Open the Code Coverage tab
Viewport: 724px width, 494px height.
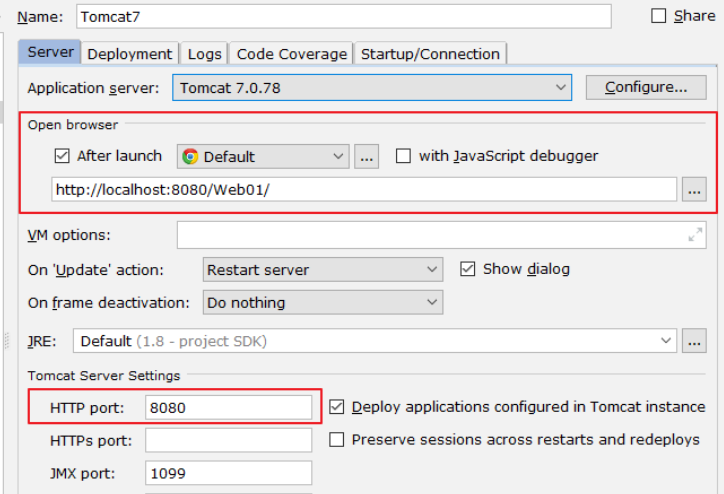[291, 54]
